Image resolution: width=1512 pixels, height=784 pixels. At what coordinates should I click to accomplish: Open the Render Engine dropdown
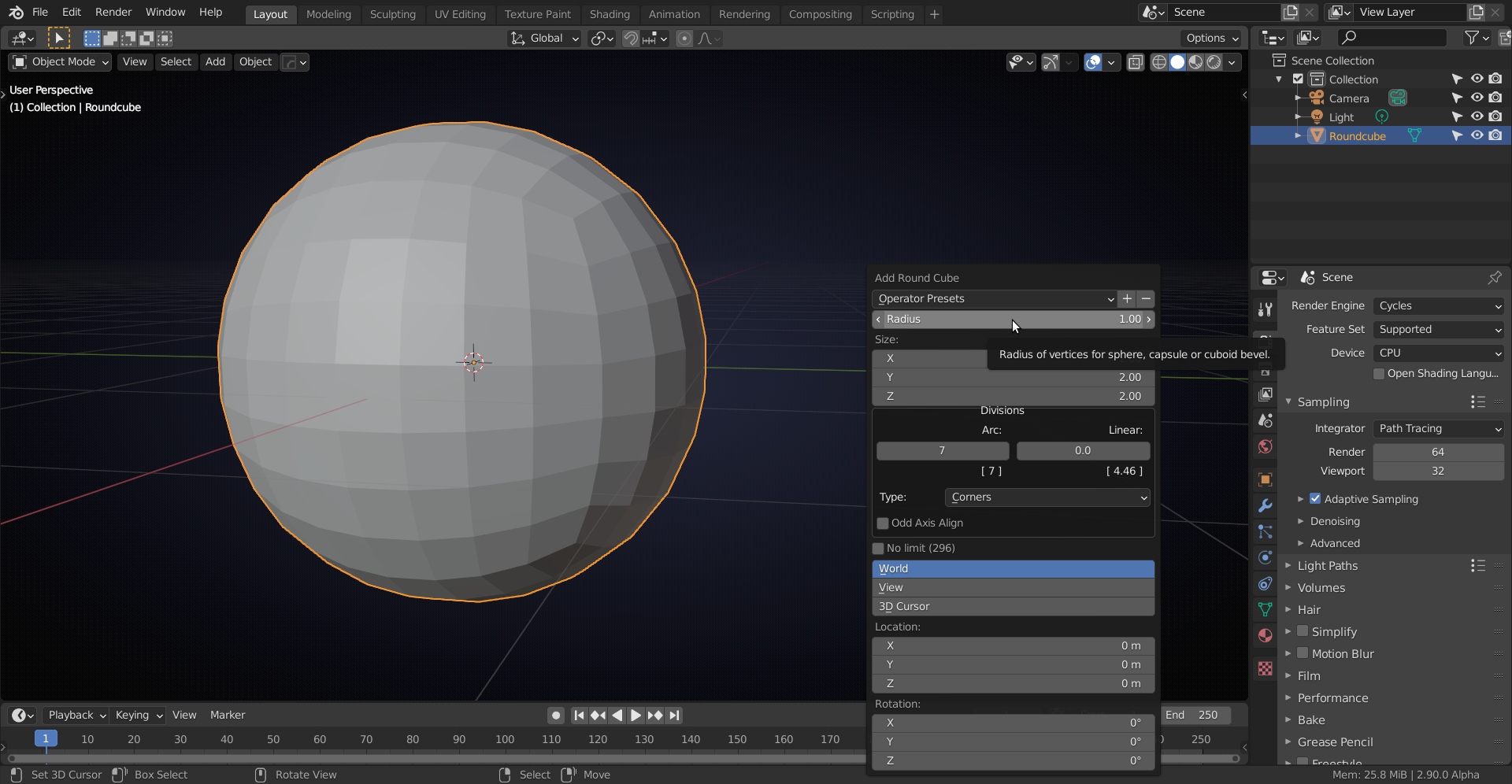[x=1438, y=306]
